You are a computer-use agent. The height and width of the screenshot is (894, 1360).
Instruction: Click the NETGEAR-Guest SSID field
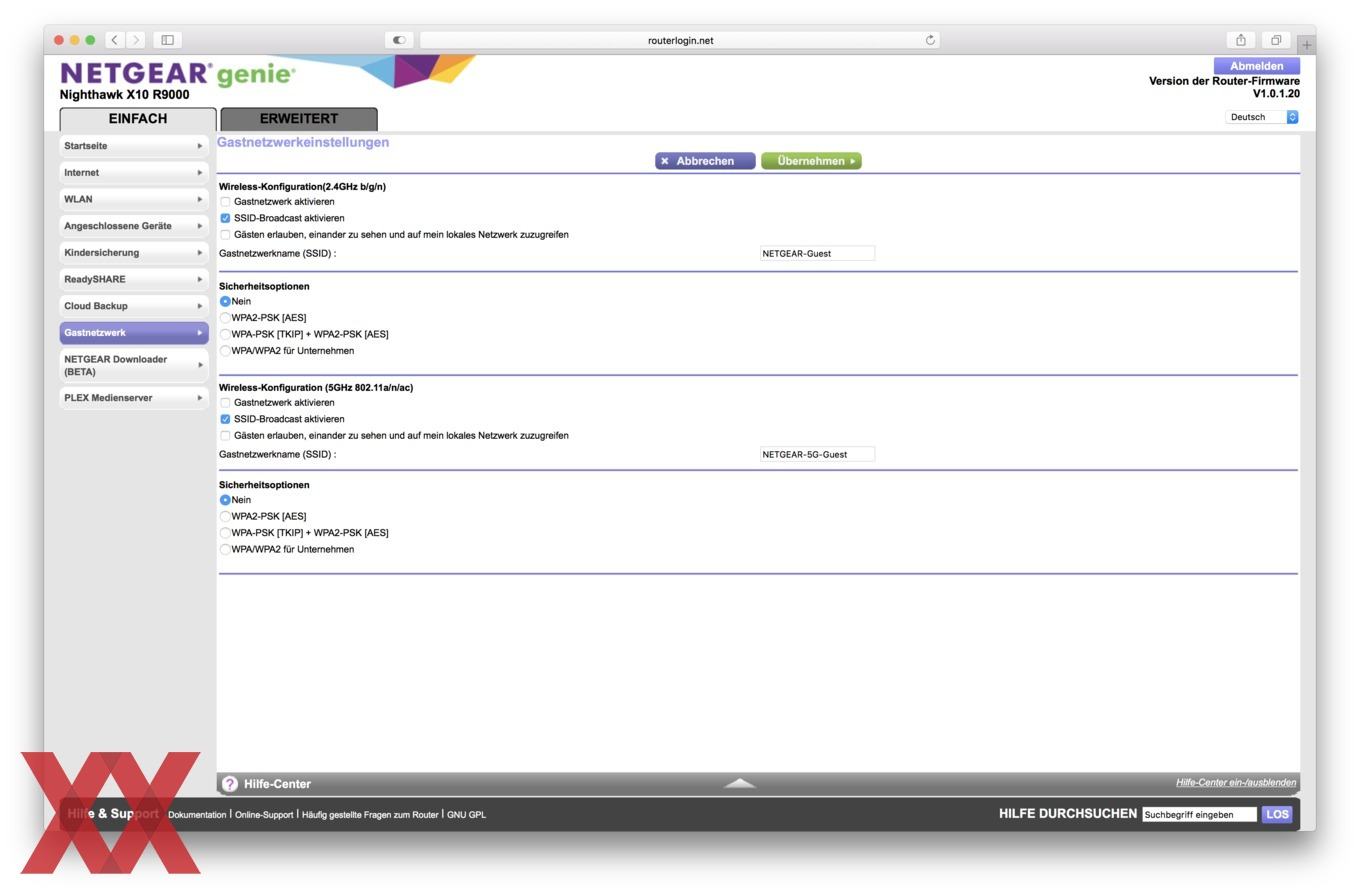[x=817, y=253]
